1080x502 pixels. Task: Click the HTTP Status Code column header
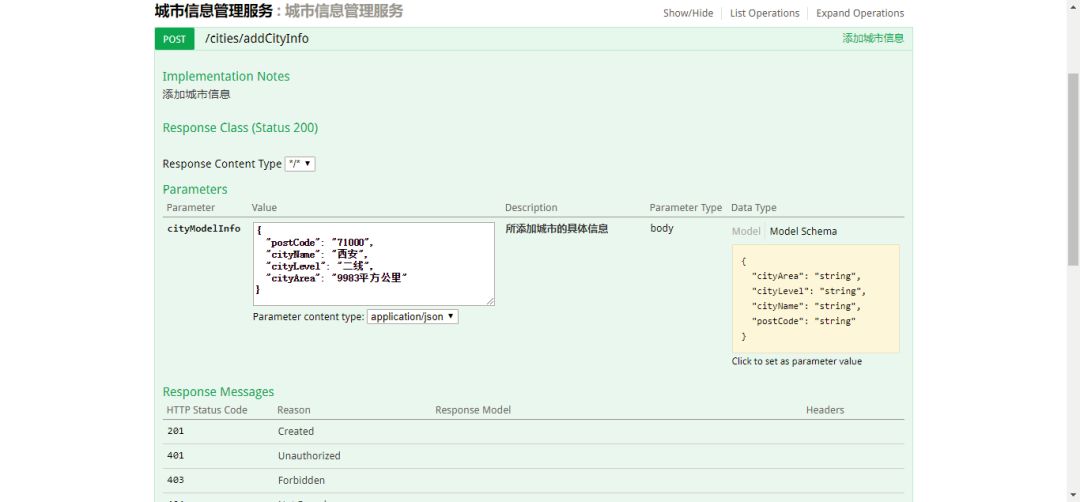pyautogui.click(x=207, y=410)
